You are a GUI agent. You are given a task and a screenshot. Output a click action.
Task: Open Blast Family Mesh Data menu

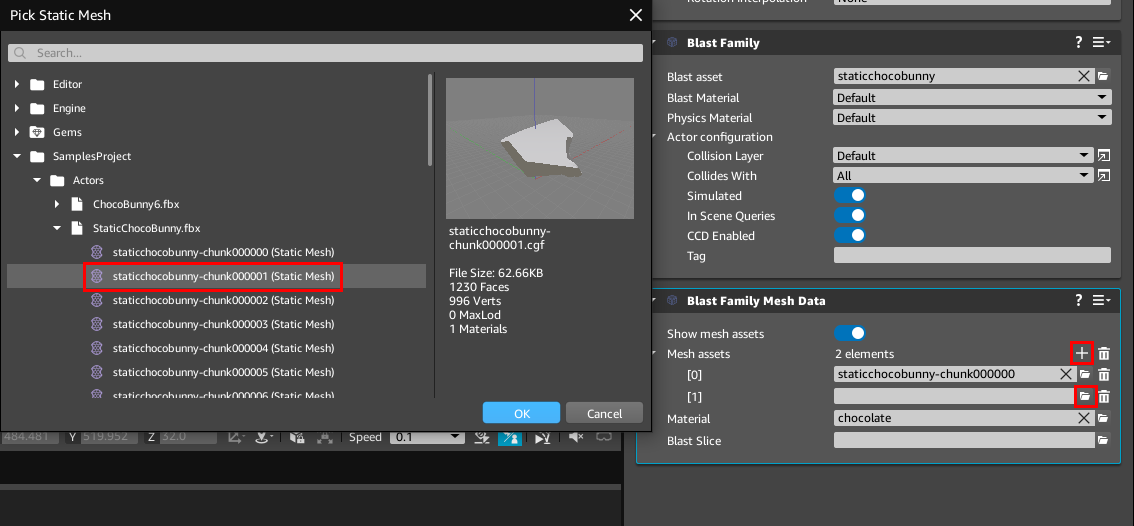[x=1101, y=300]
